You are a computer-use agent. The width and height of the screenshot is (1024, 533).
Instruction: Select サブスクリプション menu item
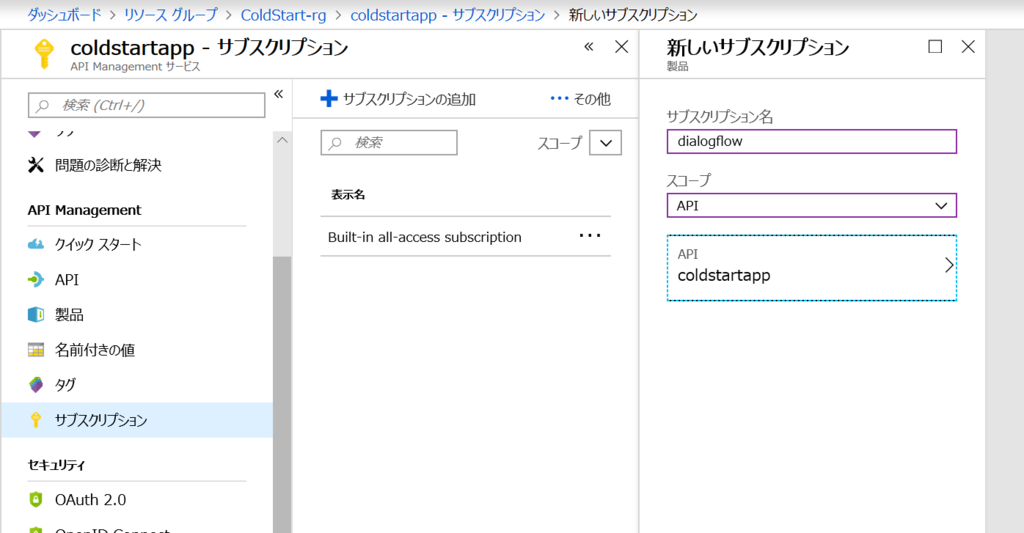(137, 420)
